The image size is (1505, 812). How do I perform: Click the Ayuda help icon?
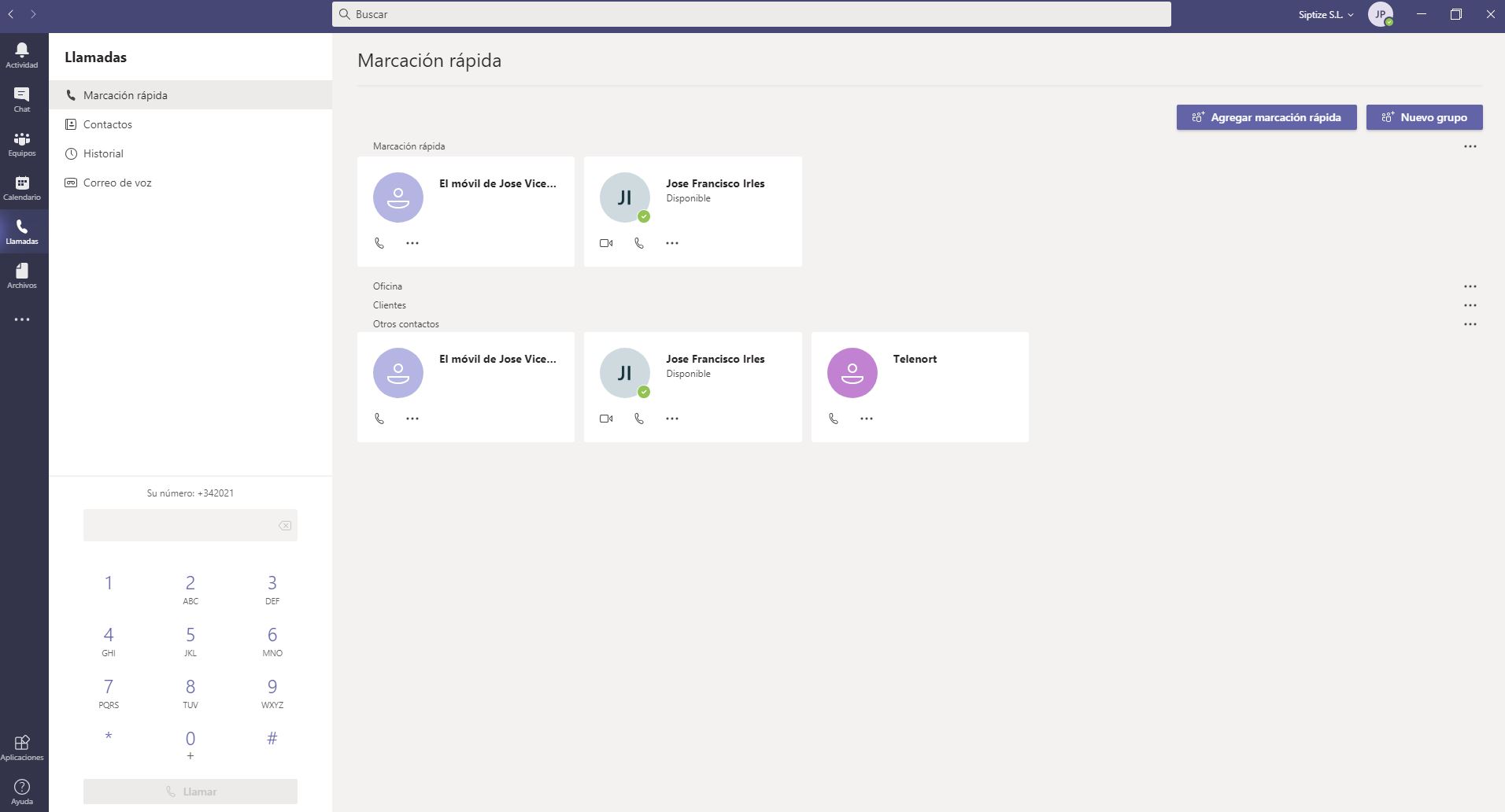click(x=22, y=792)
